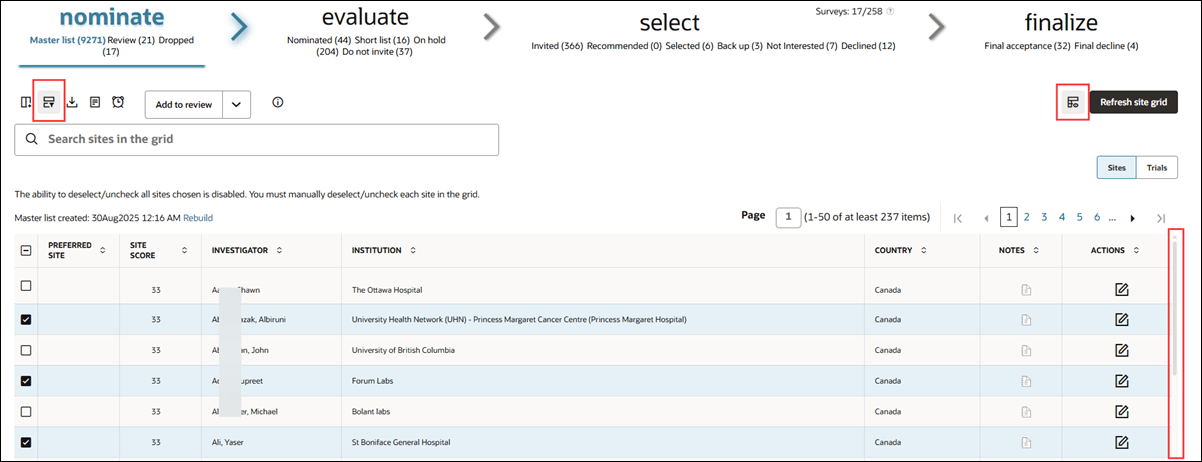The image size is (1202, 462).
Task: Go to the previous page arrow
Action: (x=986, y=217)
